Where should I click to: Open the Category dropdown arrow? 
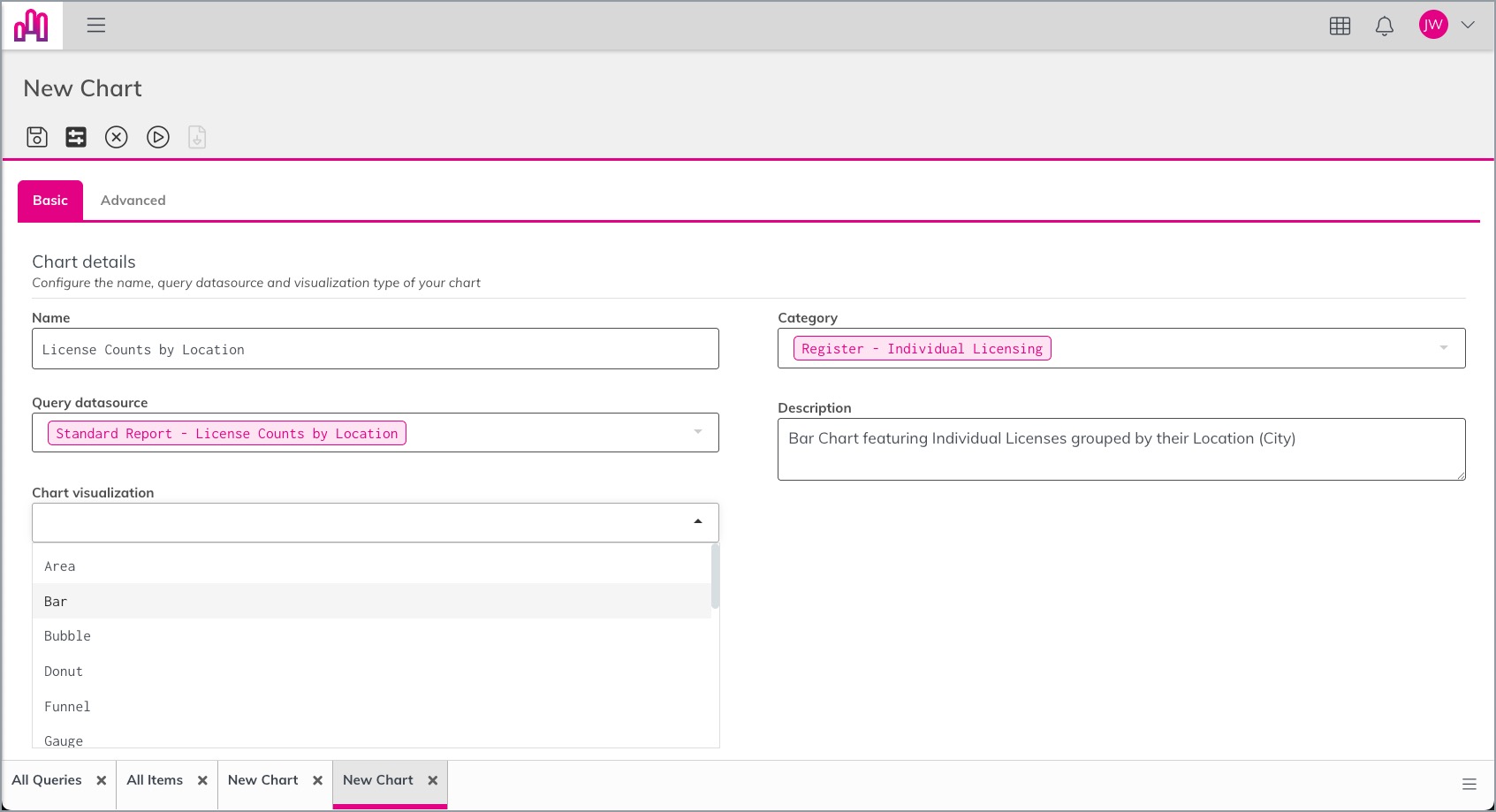click(1444, 348)
